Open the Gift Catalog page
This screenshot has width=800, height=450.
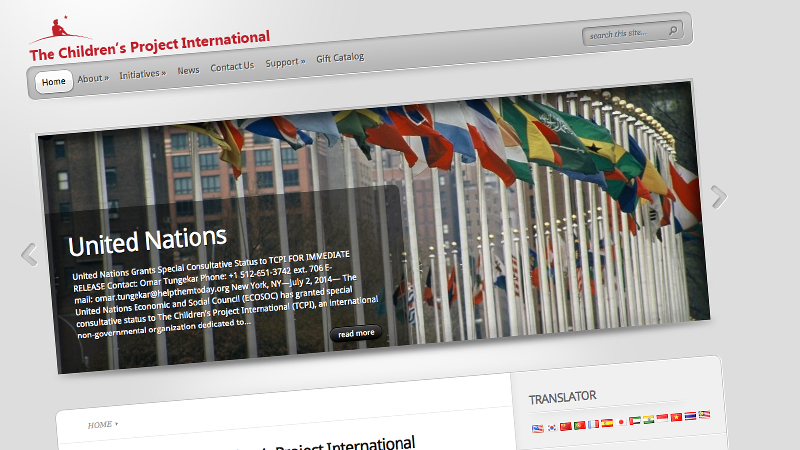tap(340, 58)
